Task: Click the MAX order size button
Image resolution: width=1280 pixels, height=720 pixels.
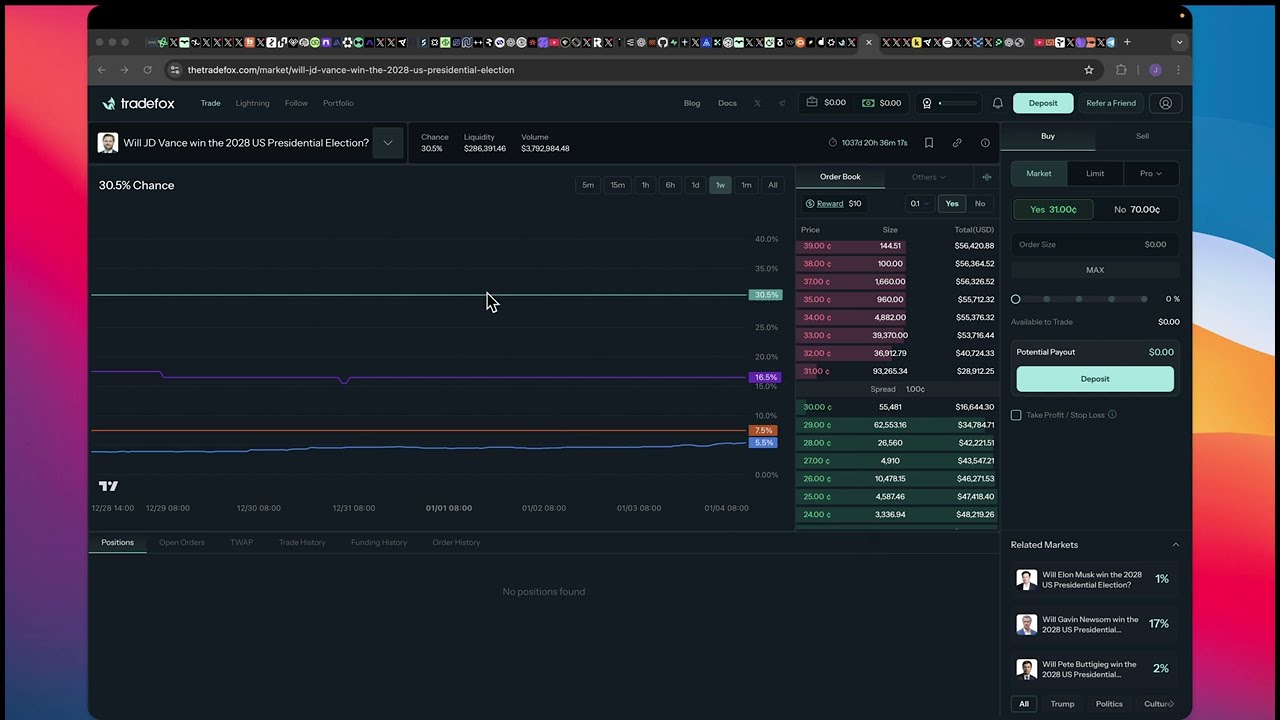Action: 1095,270
